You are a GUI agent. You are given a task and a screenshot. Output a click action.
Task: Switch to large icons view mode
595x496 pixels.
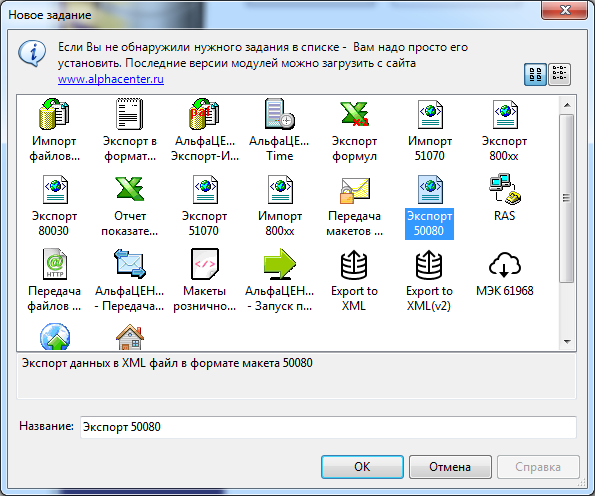(x=535, y=74)
